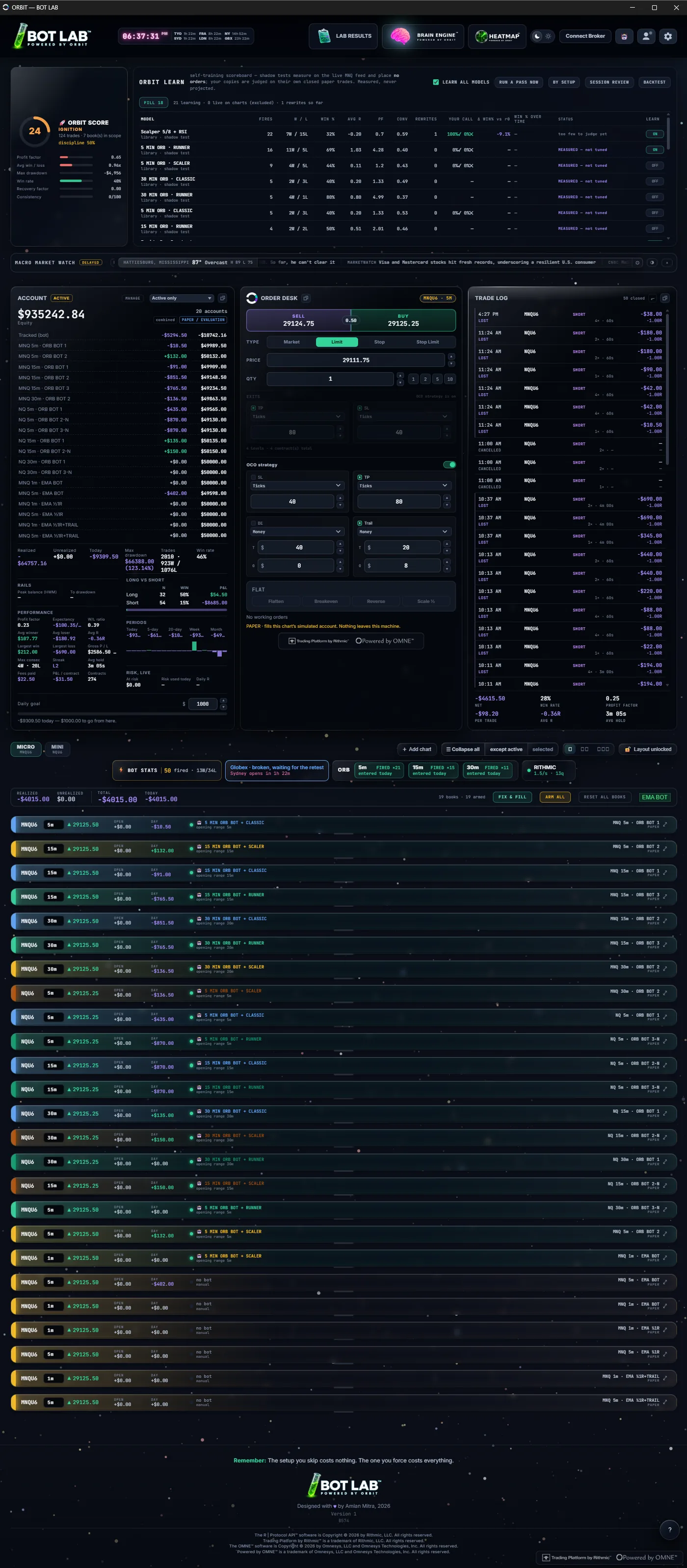Pop out the Trade Log panel
Image resolution: width=687 pixels, height=1568 pixels.
tap(664, 298)
